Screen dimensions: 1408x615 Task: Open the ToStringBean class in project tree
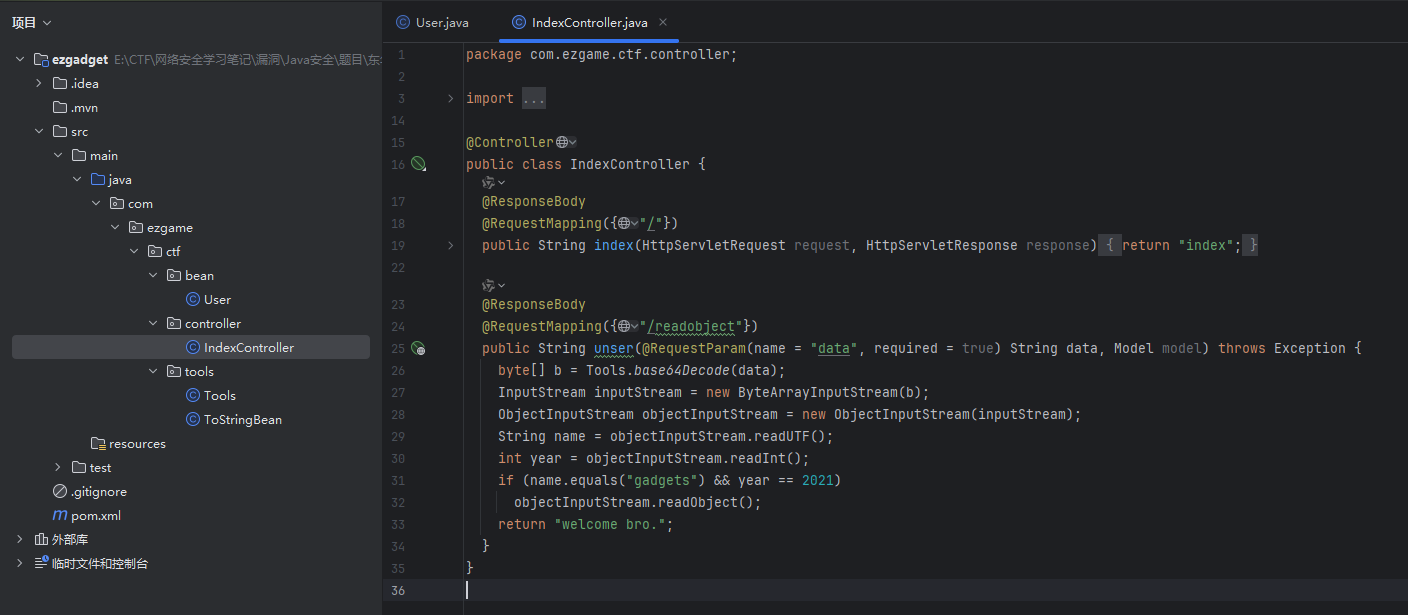pos(242,419)
